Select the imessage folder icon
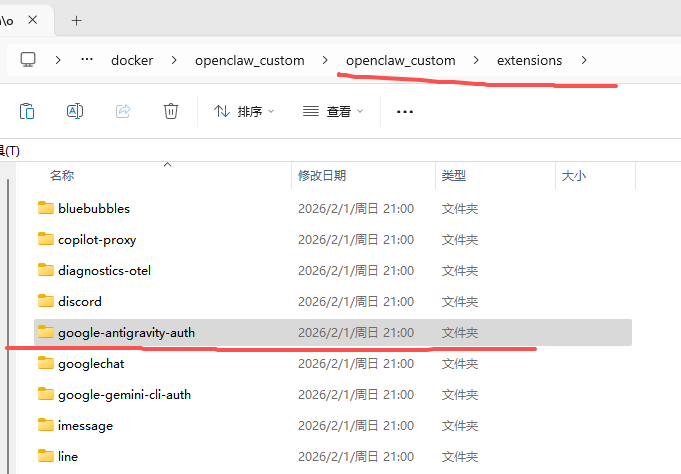This screenshot has width=681, height=474. pyautogui.click(x=46, y=424)
